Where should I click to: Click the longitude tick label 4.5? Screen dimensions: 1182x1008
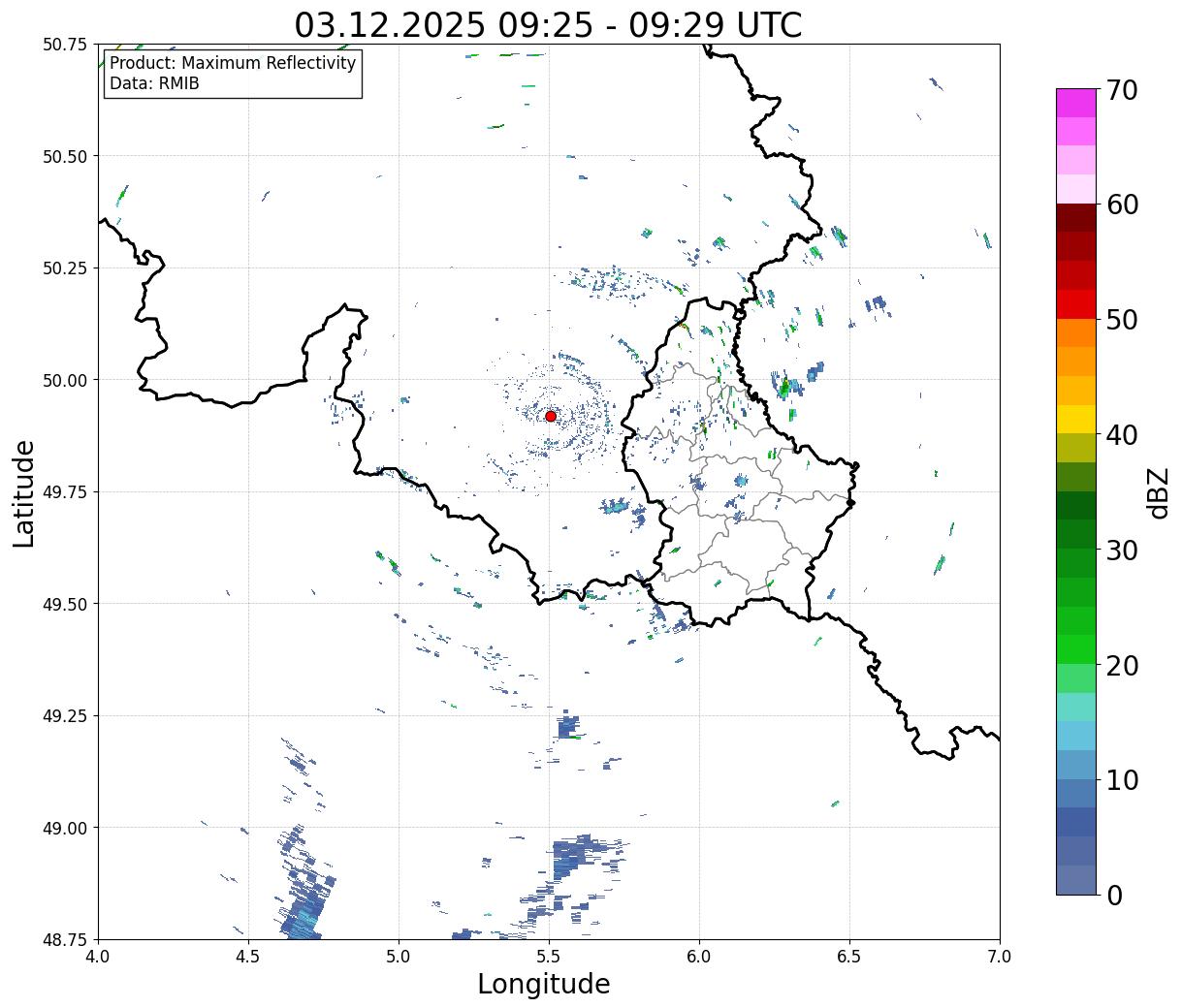(x=248, y=957)
